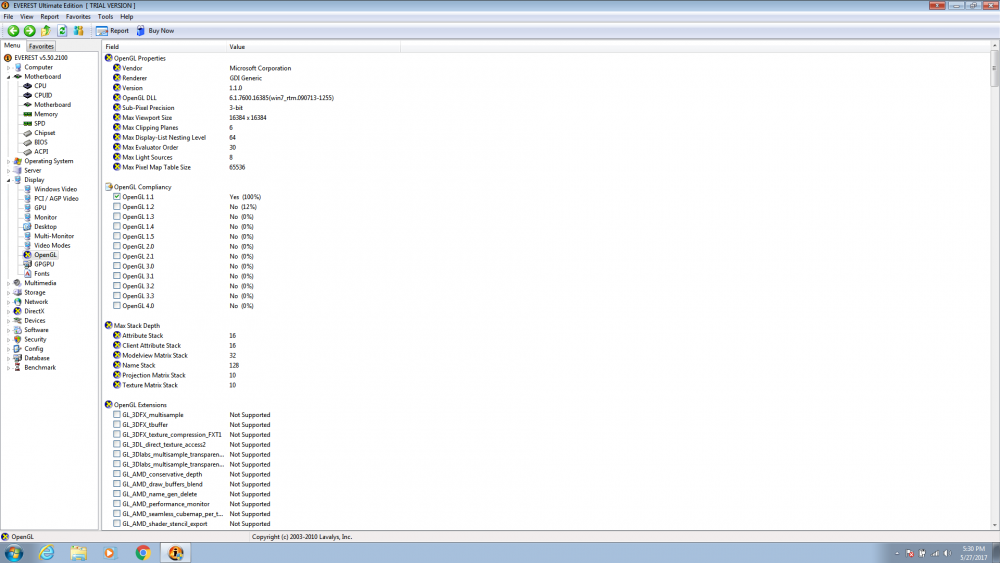The height and width of the screenshot is (563, 1000).
Task: Expand the Multimedia tree node
Action: (8, 283)
